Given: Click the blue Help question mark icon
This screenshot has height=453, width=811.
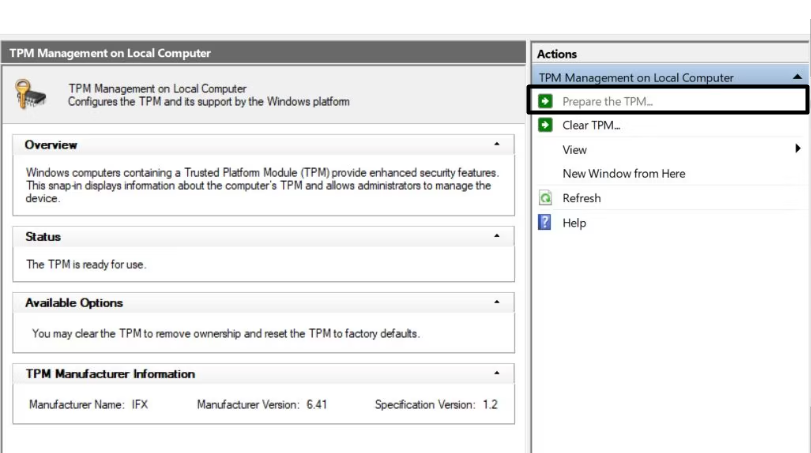Looking at the screenshot, I should 545,222.
